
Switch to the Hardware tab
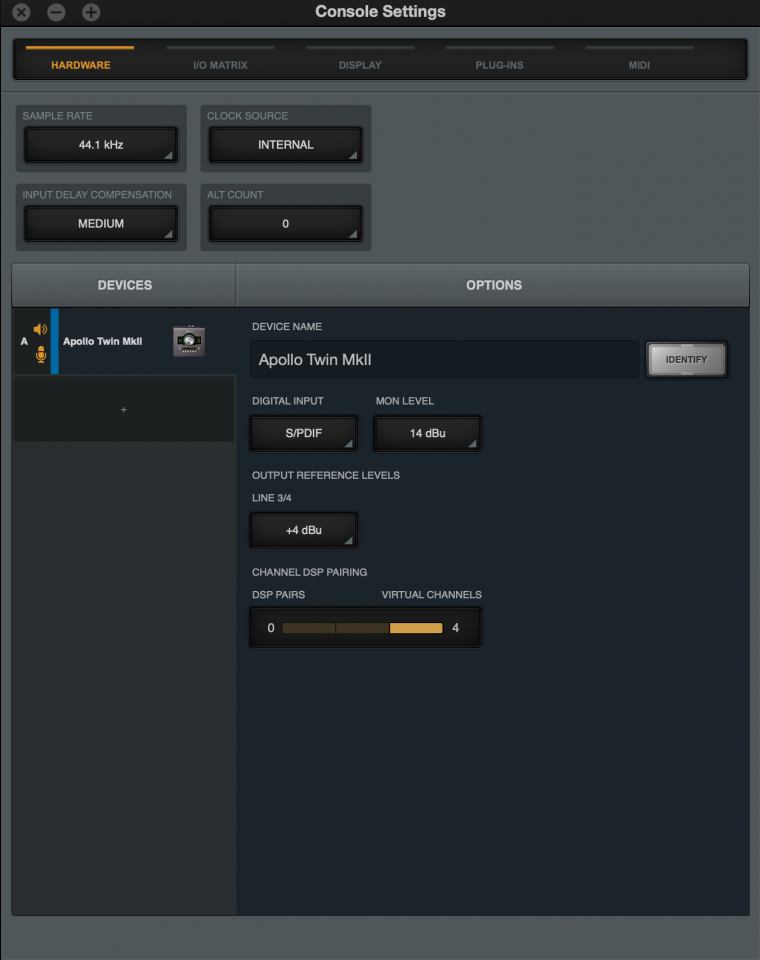[x=80, y=65]
